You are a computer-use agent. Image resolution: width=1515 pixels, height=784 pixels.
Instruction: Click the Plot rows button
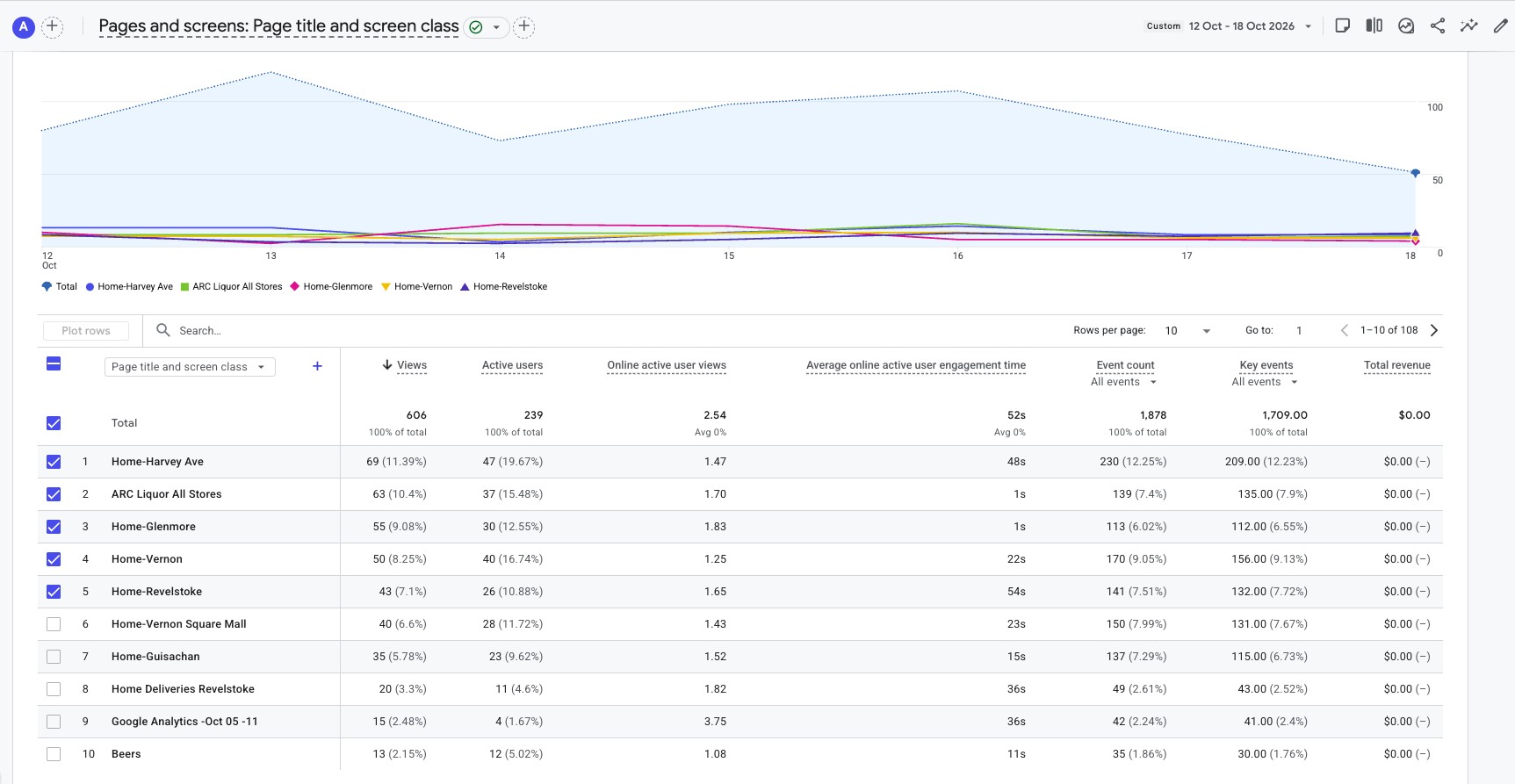coord(86,331)
